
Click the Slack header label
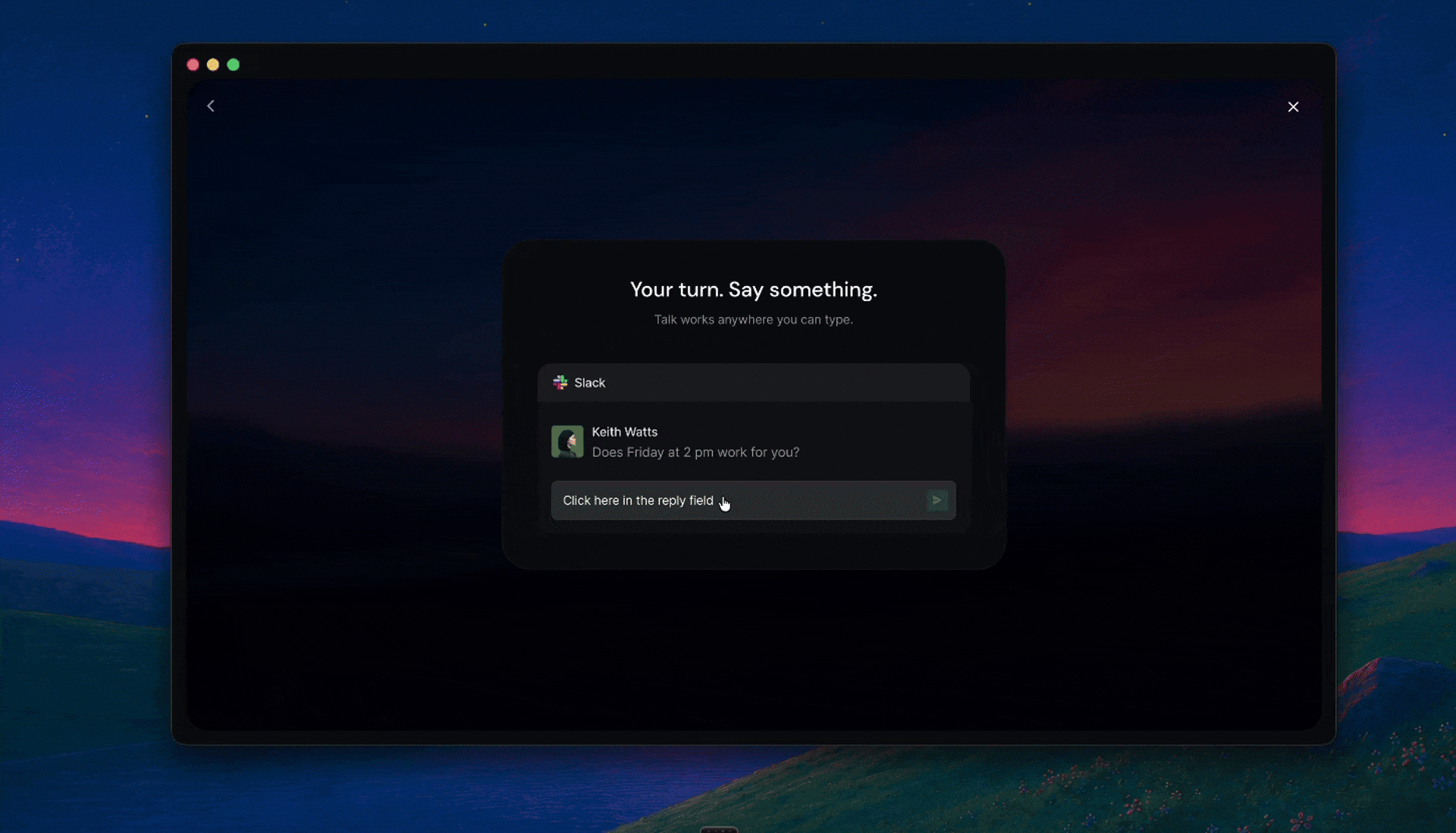tap(589, 382)
